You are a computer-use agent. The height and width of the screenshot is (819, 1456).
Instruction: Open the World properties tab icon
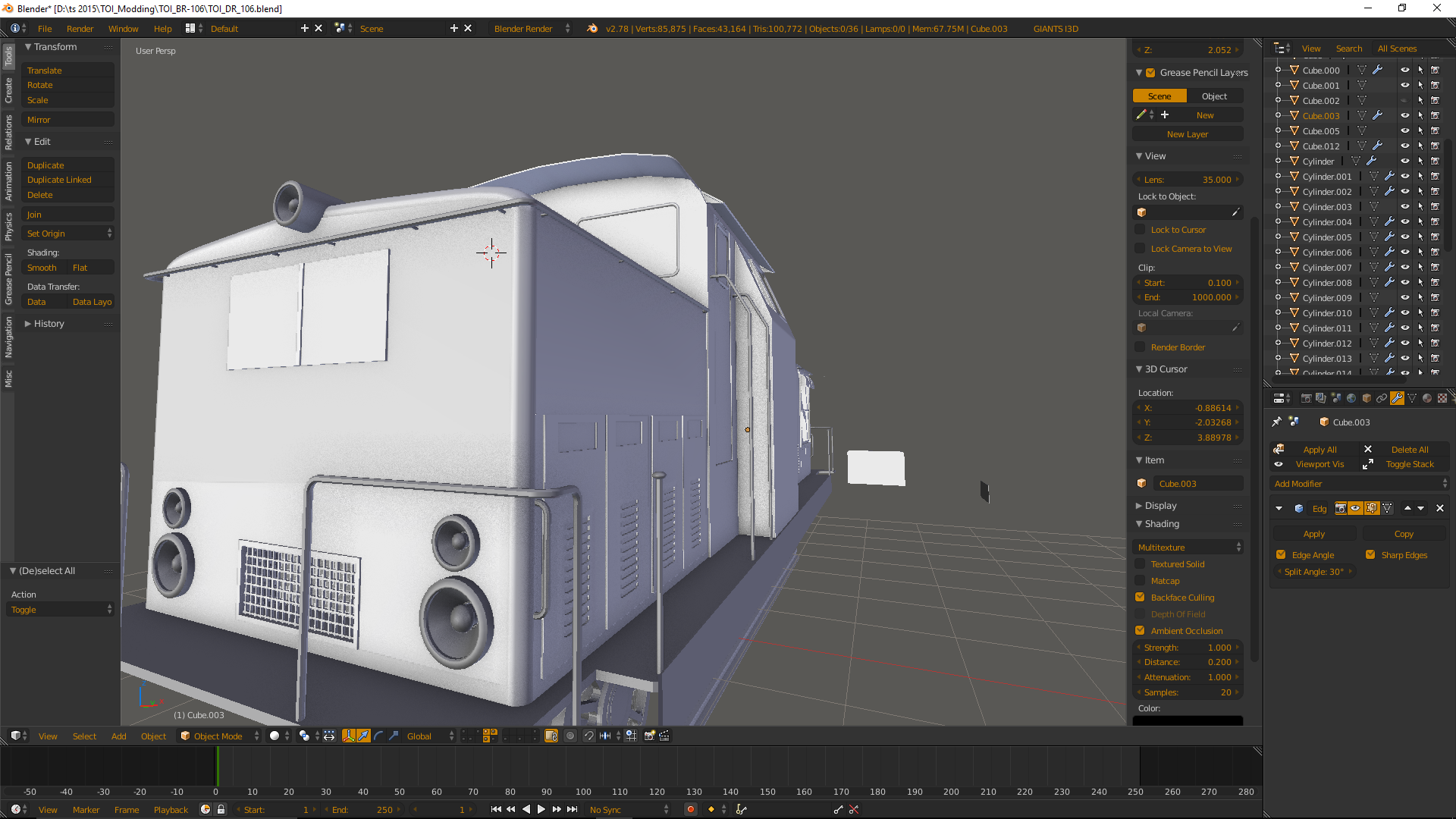pyautogui.click(x=1351, y=398)
